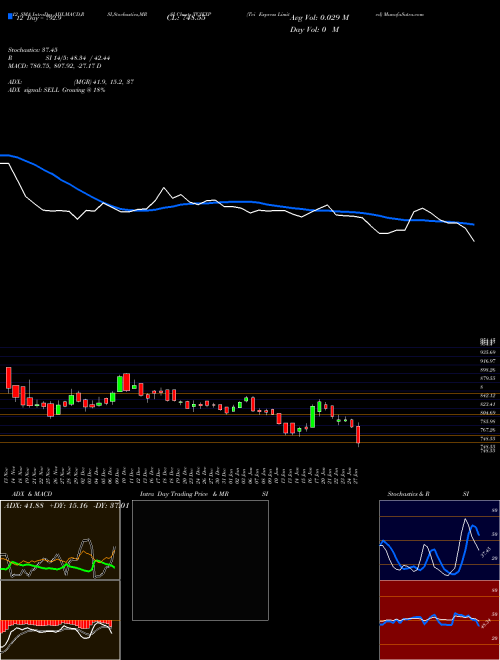Click the first red candlestick at chart start
Screen dimensions: 500x660
click(x=8, y=378)
